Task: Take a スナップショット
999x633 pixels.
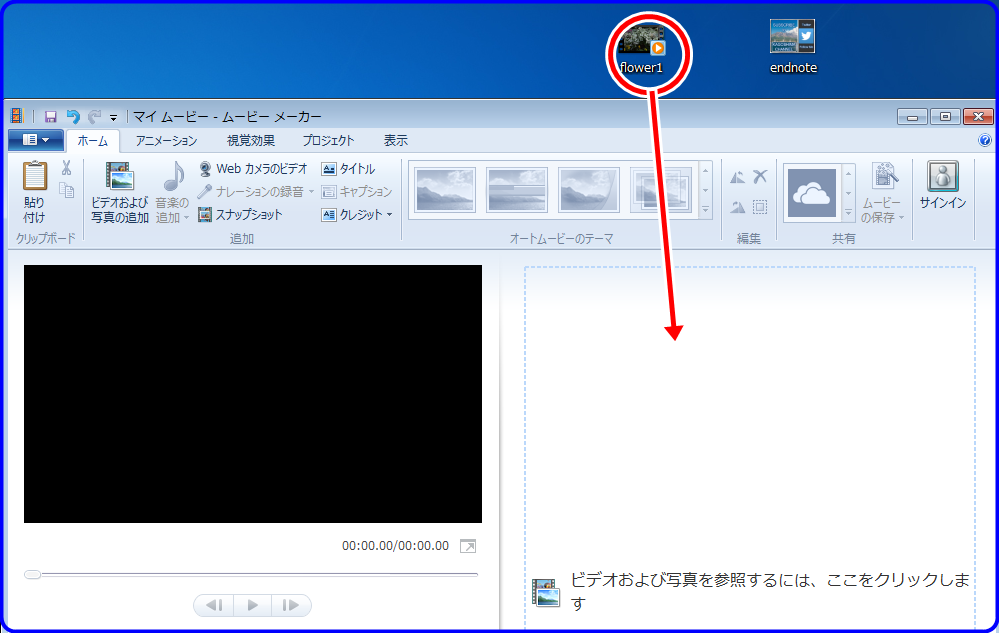Action: tap(240, 215)
